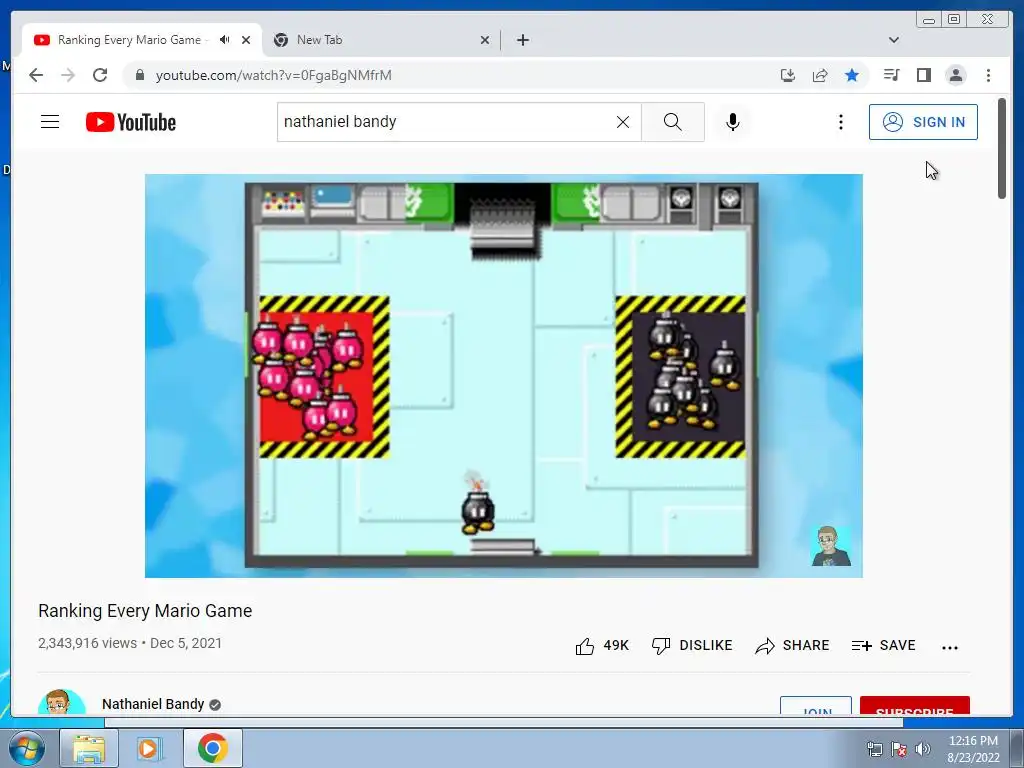Open the volume tray icon

click(x=923, y=749)
